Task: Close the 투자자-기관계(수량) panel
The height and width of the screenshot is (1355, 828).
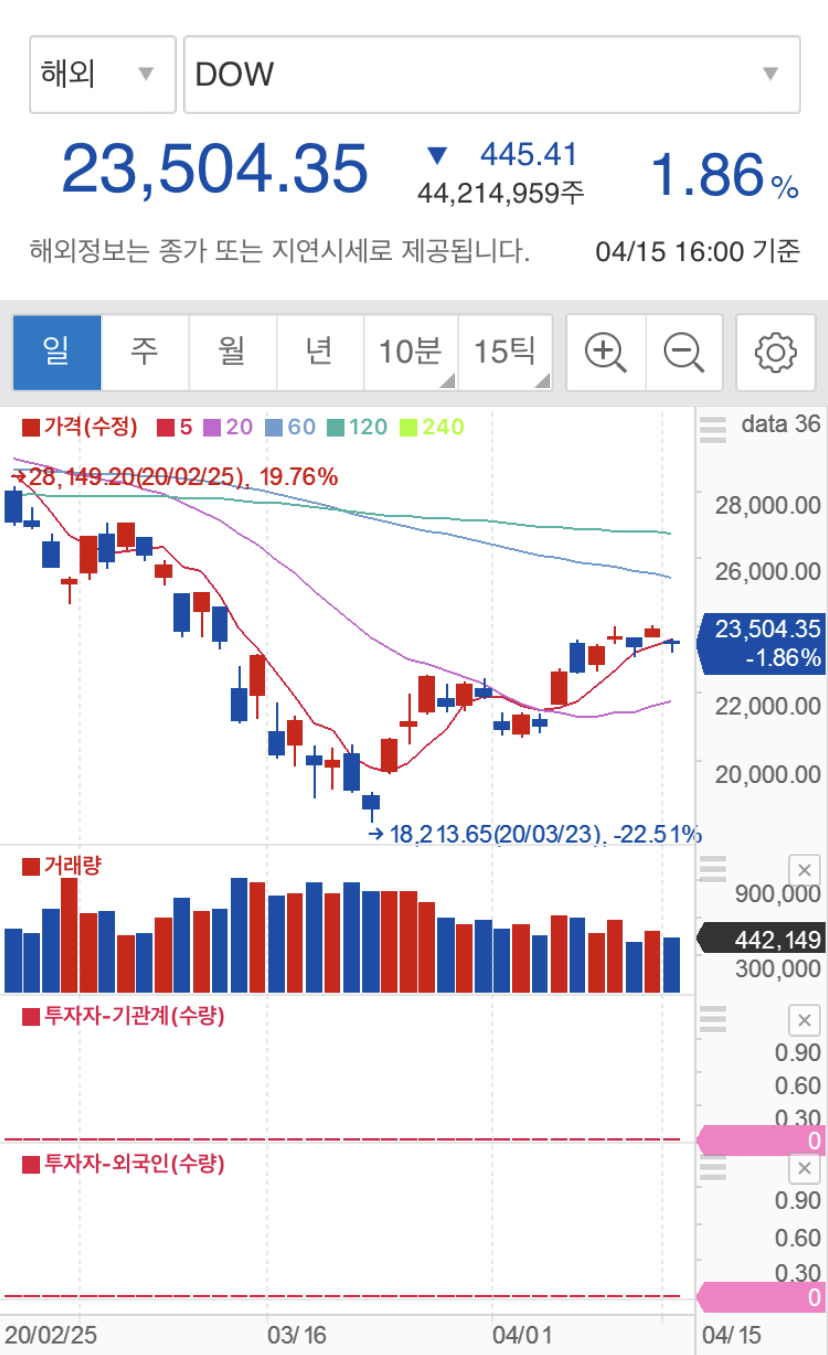Action: pos(805,1020)
